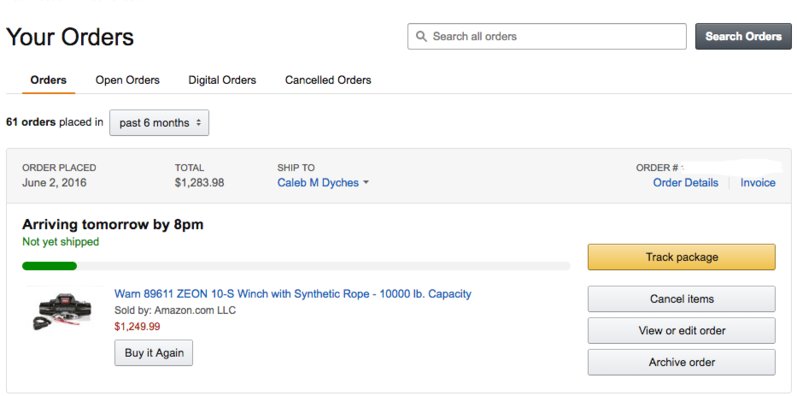Focus the Search all orders field

(547, 37)
